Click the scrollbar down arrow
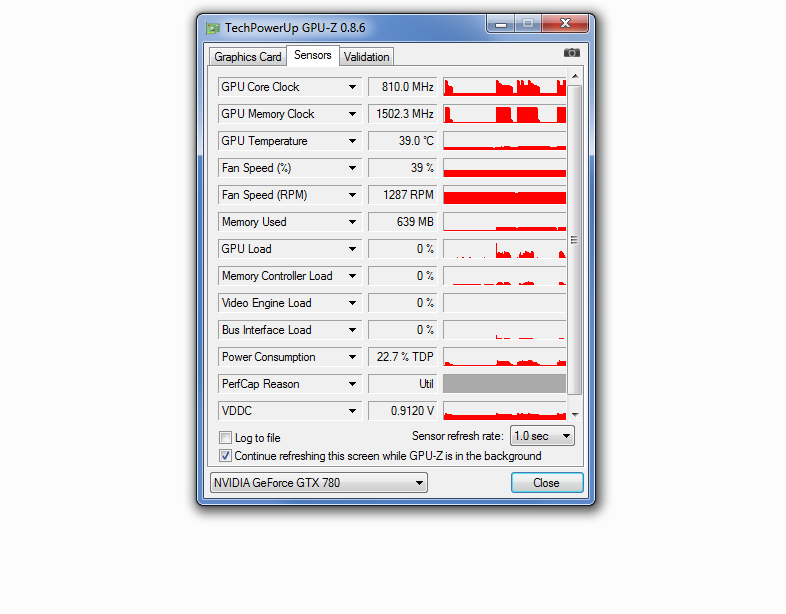This screenshot has width=786, height=614. [x=575, y=415]
